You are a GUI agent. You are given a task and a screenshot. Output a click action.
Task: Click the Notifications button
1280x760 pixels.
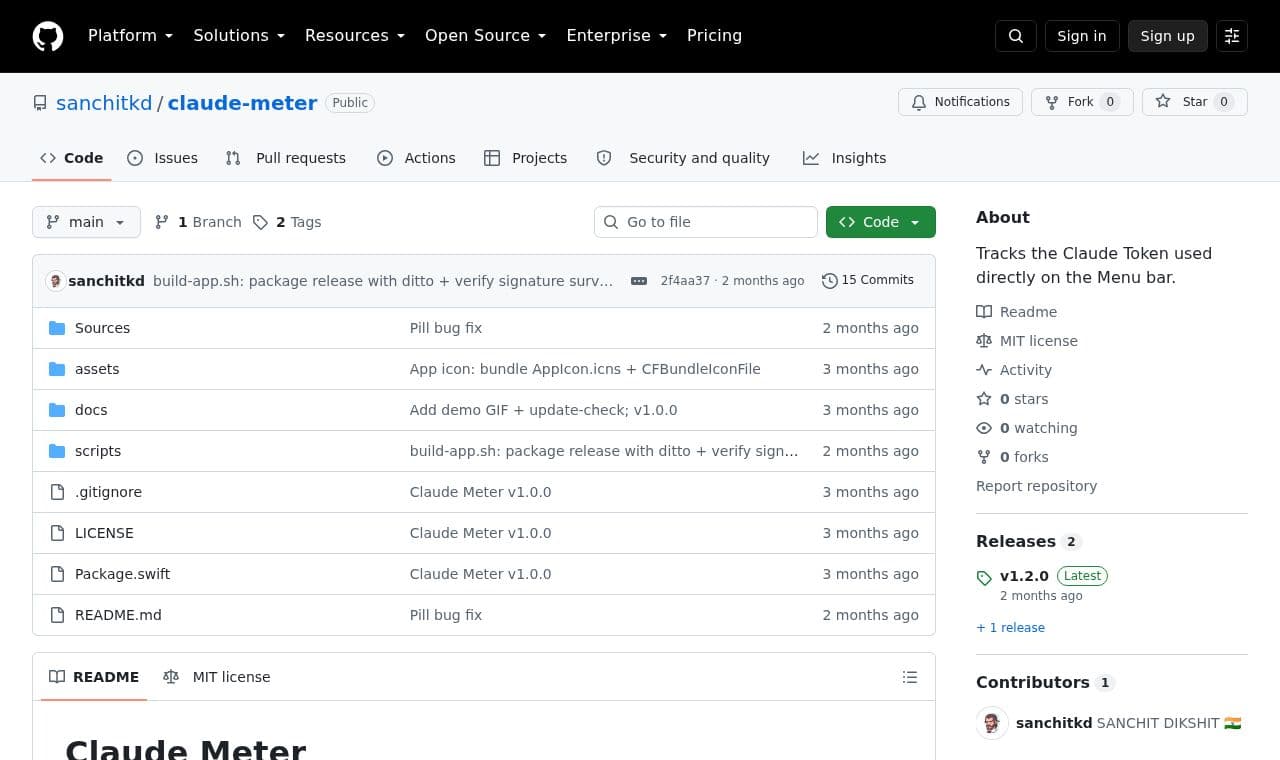click(x=961, y=102)
